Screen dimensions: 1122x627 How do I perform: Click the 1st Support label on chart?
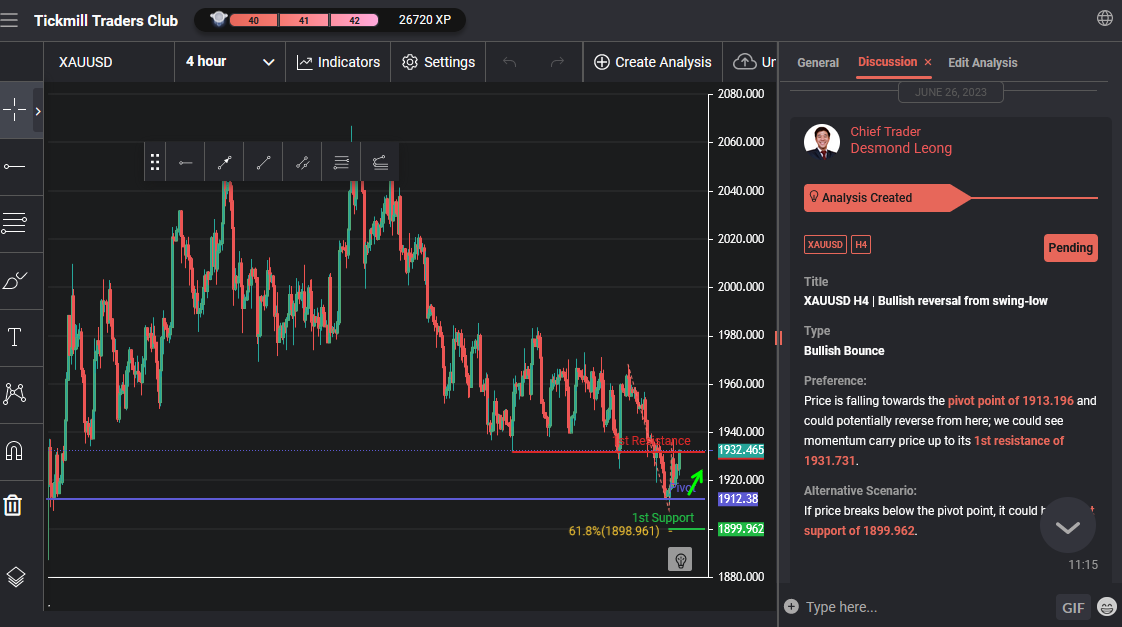[663, 517]
